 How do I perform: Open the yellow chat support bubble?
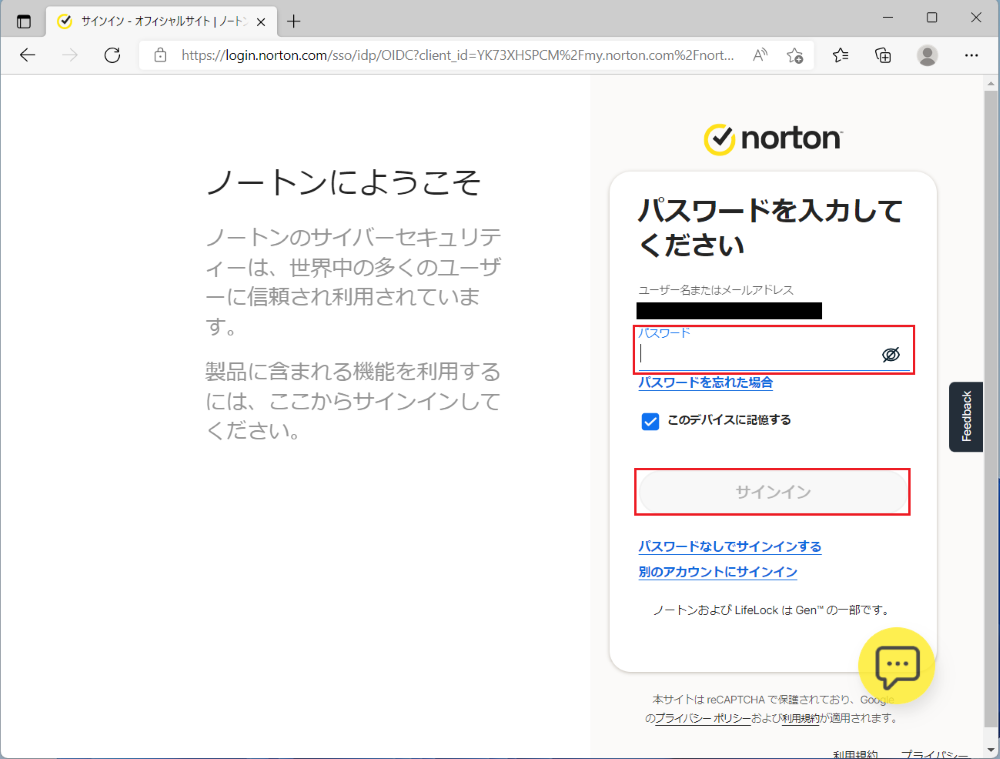[897, 665]
